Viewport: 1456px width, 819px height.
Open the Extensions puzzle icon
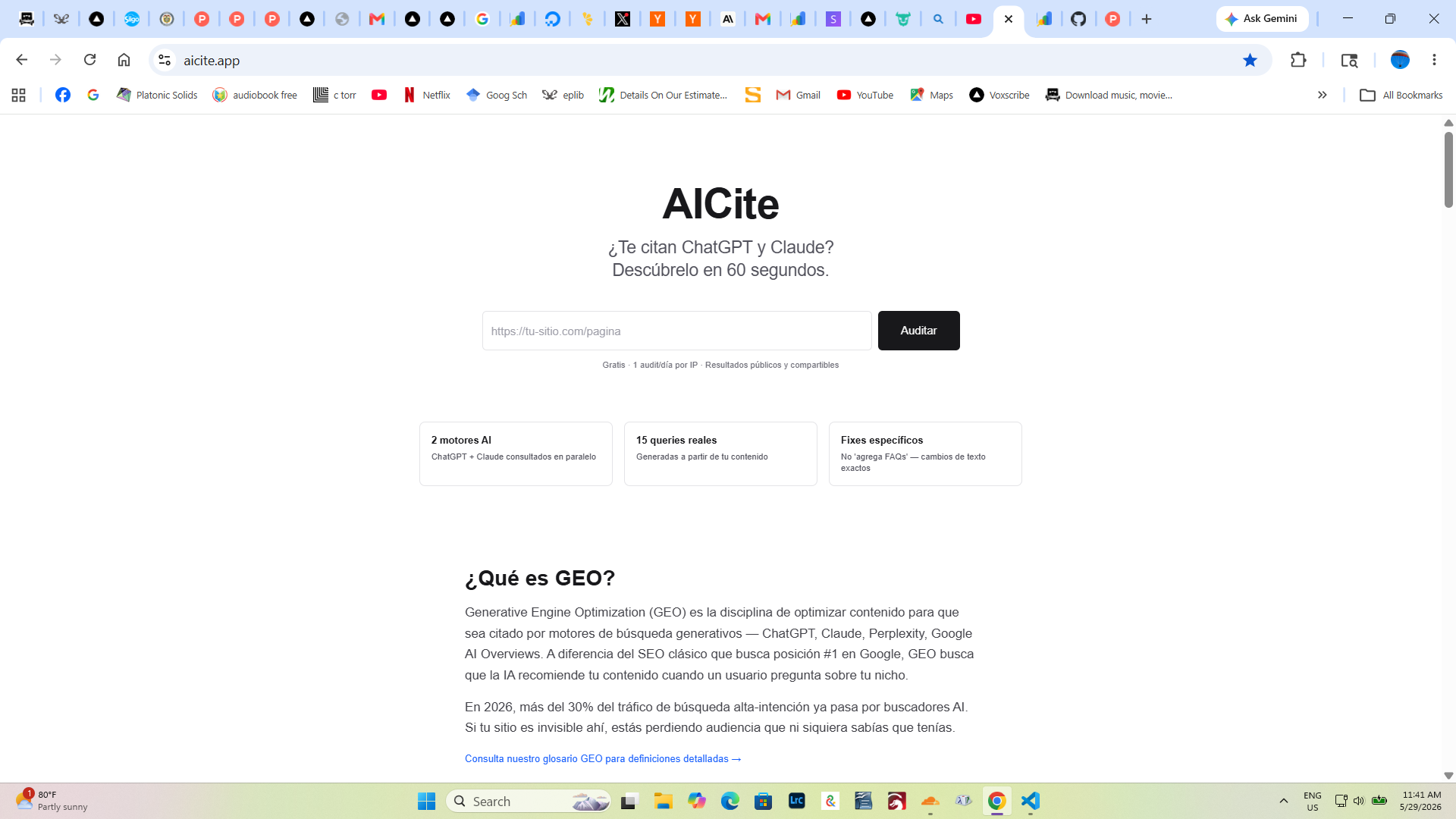[x=1298, y=60]
